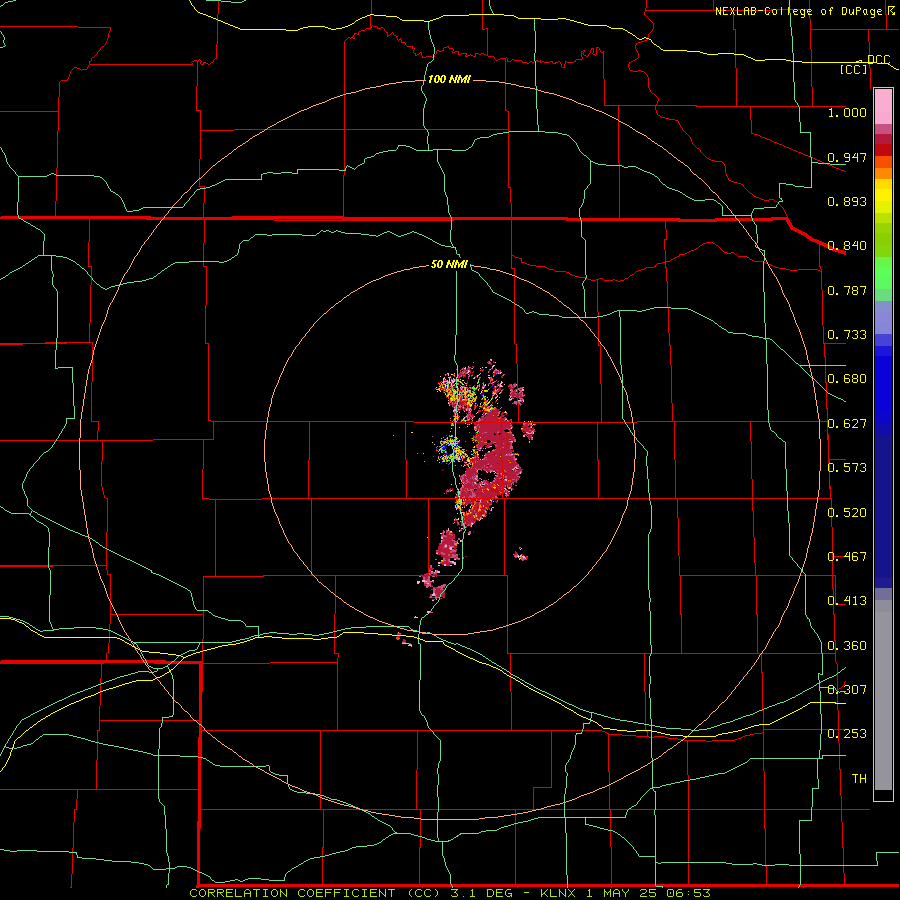Click the 3.1 DEG elevation angle text
This screenshot has width=900, height=900.
480,893
